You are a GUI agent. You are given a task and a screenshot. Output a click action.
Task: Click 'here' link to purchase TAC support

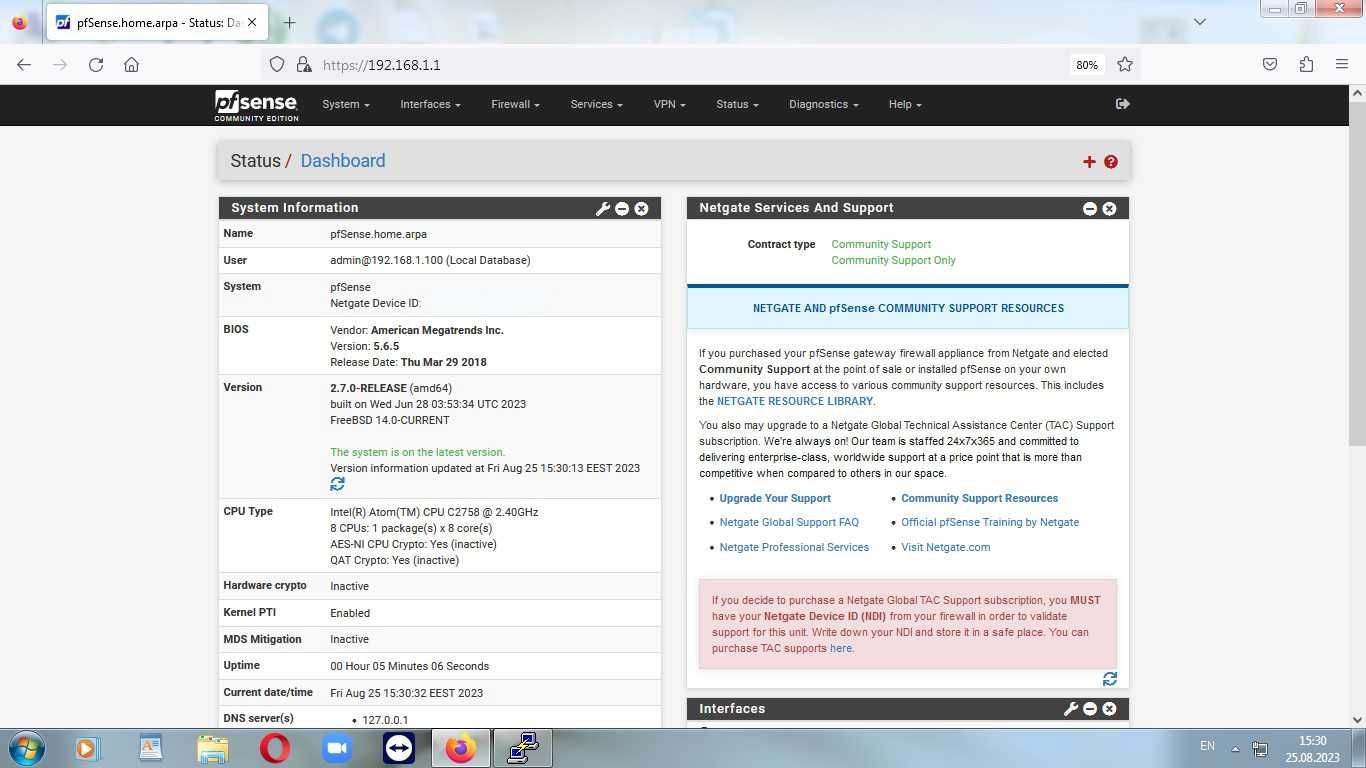(841, 648)
